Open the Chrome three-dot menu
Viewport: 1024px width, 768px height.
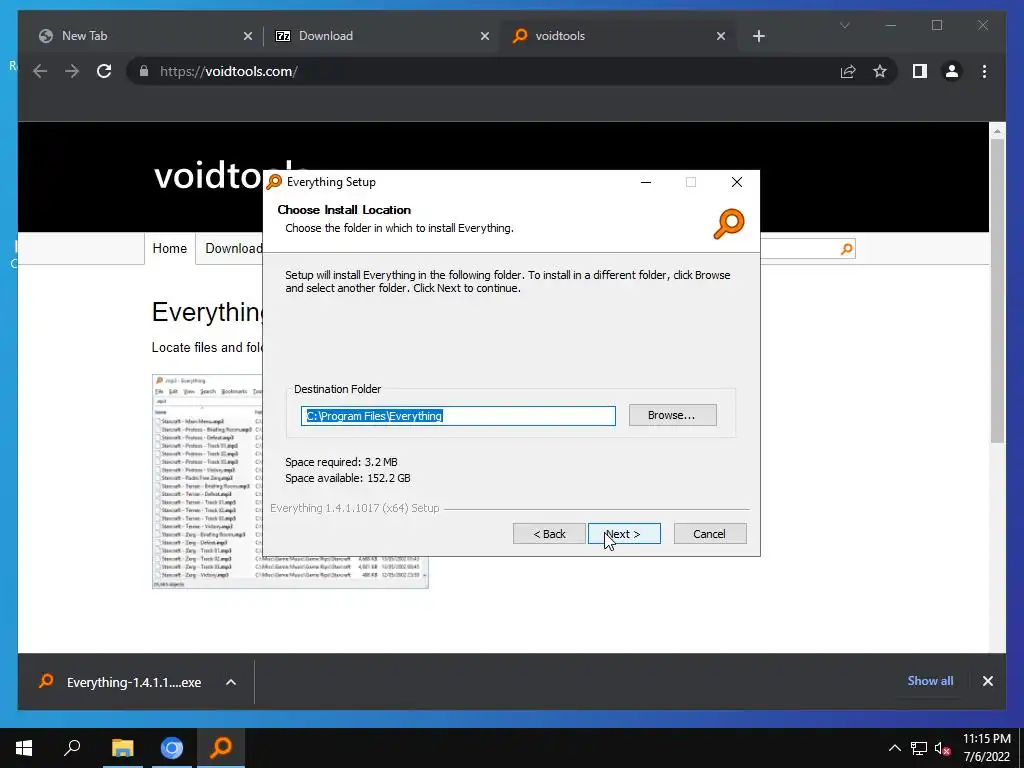pos(984,71)
